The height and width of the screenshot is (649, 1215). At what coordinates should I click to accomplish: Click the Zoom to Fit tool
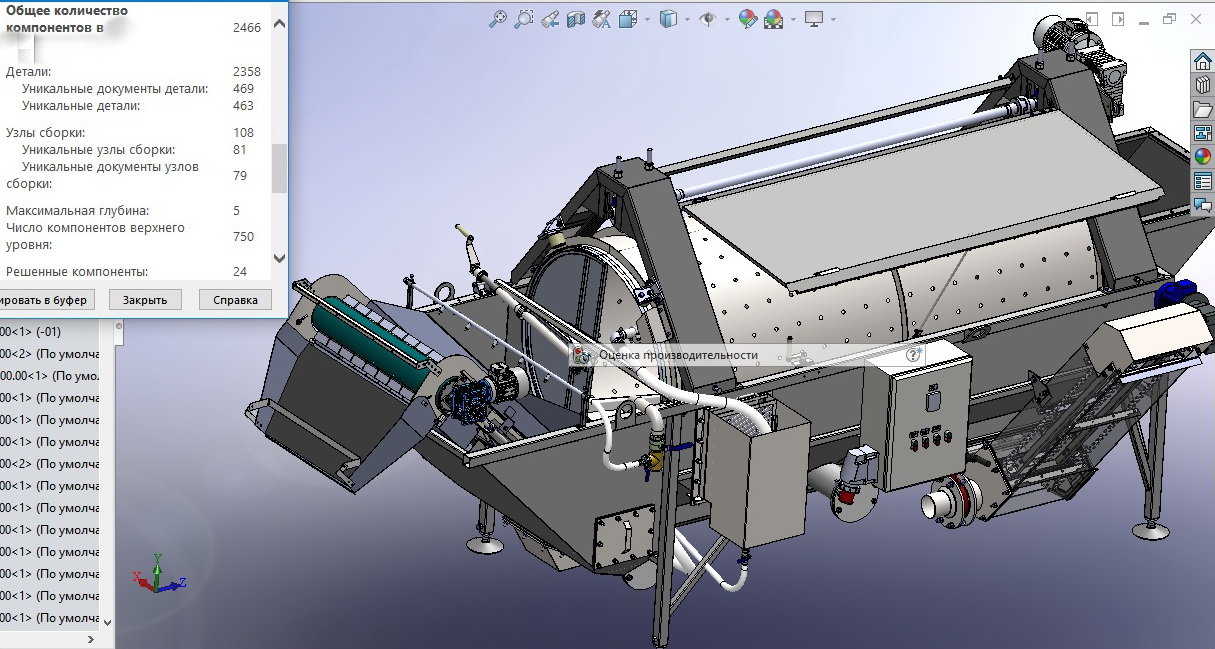pyautogui.click(x=497, y=19)
